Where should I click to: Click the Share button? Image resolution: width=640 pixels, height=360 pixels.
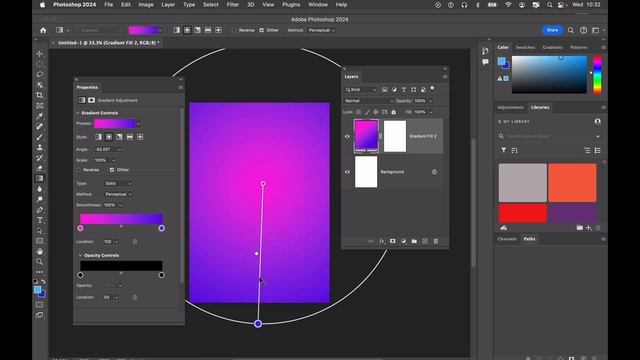pos(552,30)
